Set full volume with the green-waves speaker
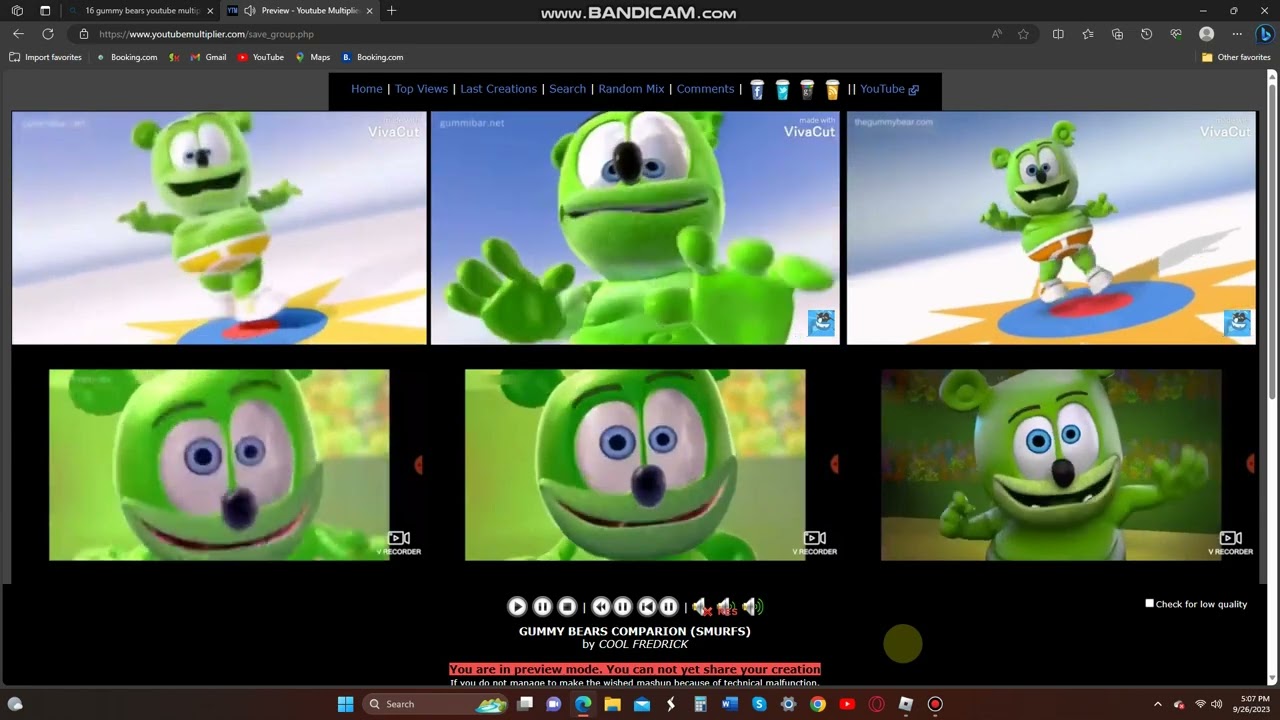The image size is (1280, 720). pyautogui.click(x=753, y=607)
